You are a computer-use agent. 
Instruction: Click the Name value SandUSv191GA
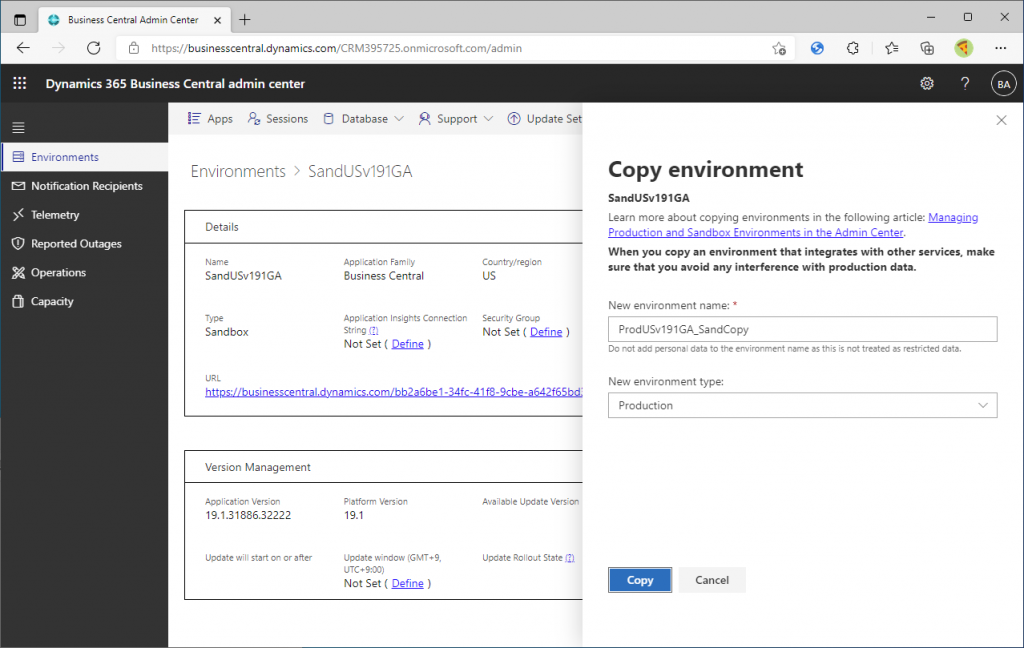[x=244, y=276]
